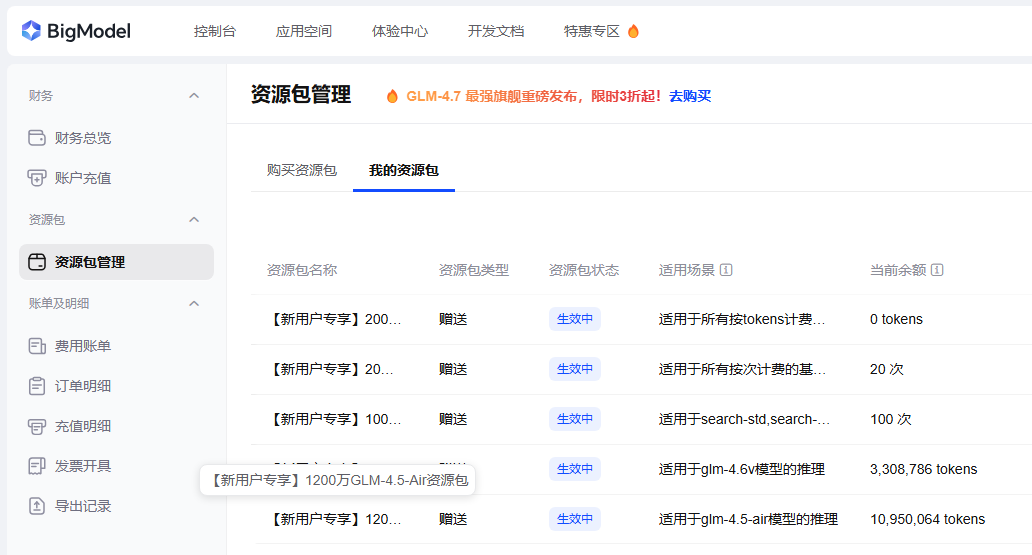This screenshot has height=555, width=1032.
Task: Click 适用于glm-4.6v模型的推理 text
Action: click(741, 469)
